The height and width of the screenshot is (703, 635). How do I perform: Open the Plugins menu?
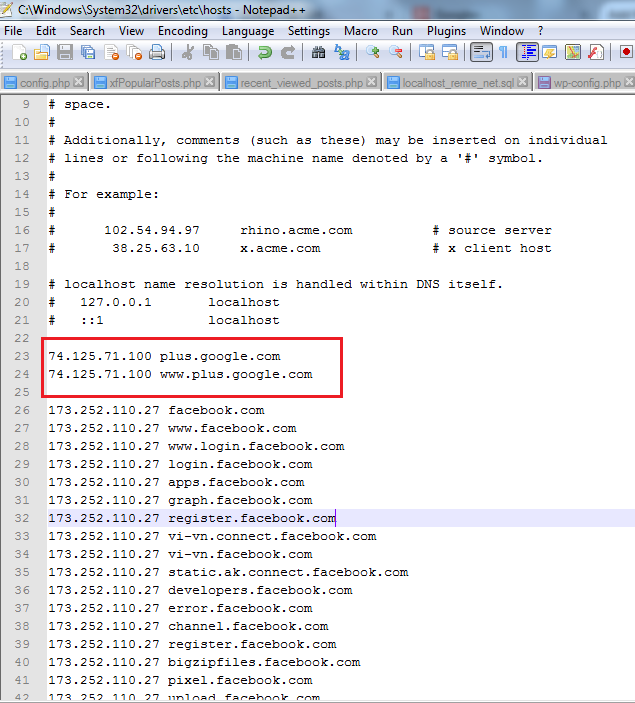pyautogui.click(x=446, y=31)
